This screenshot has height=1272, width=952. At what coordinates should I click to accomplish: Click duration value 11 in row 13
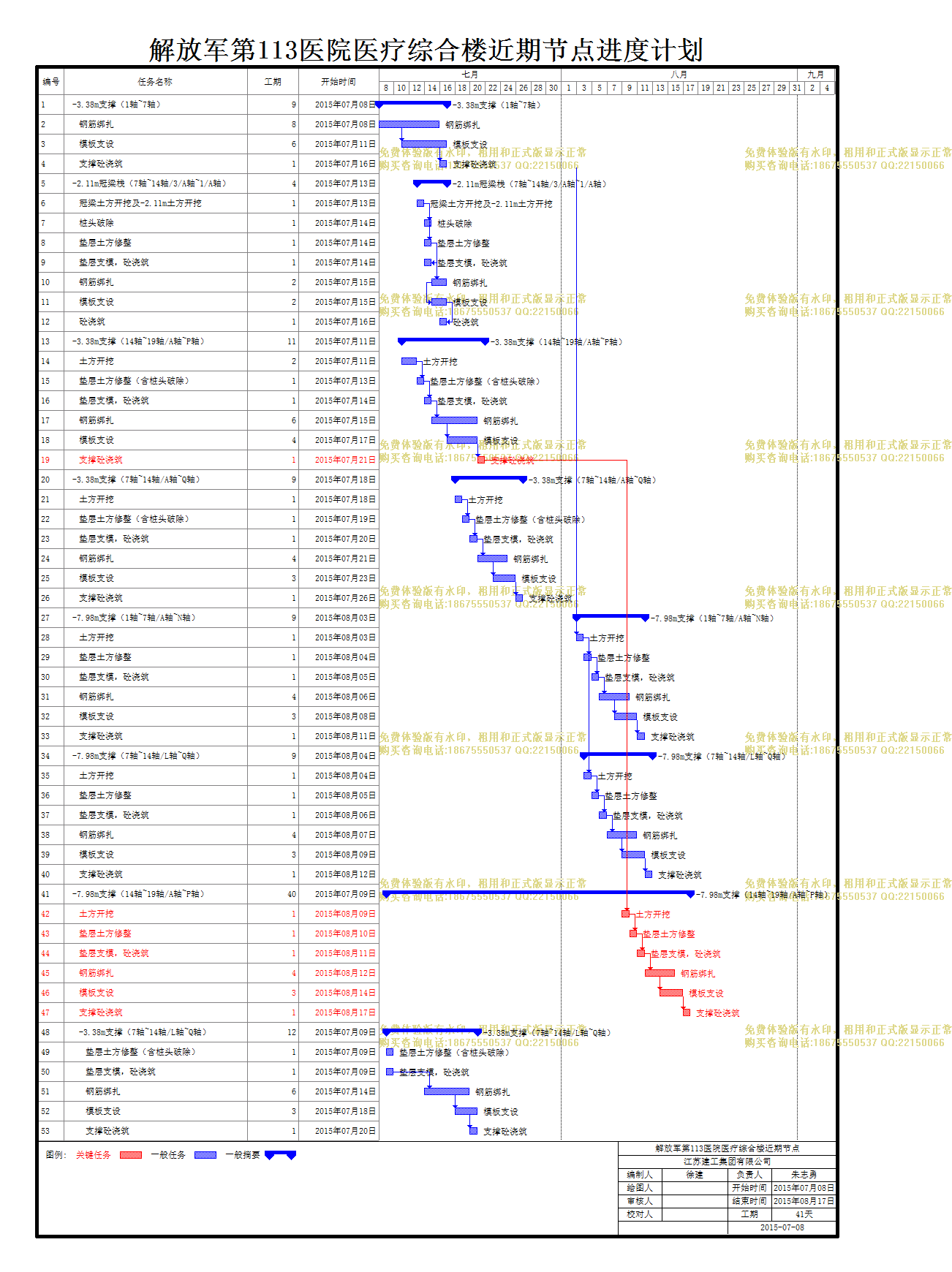coord(292,341)
